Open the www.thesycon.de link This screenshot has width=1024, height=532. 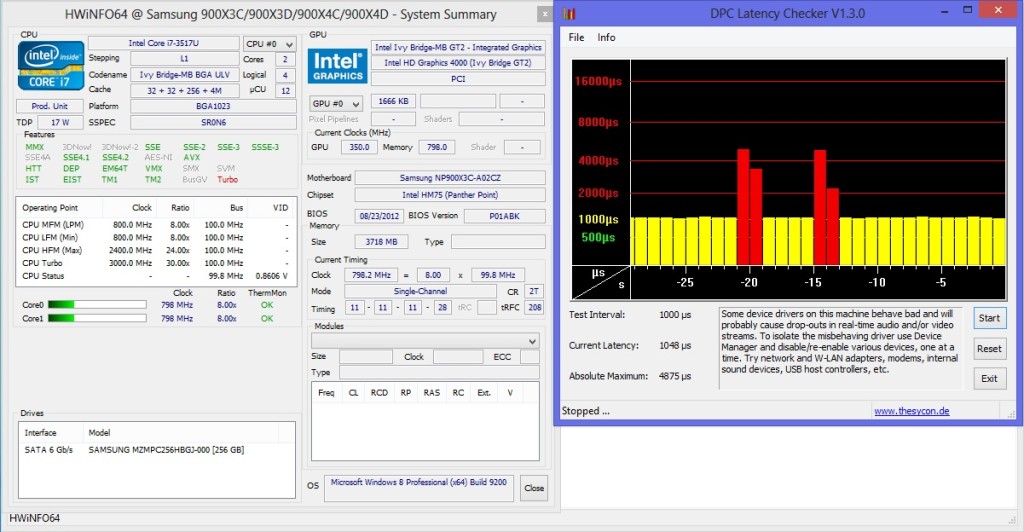point(912,411)
